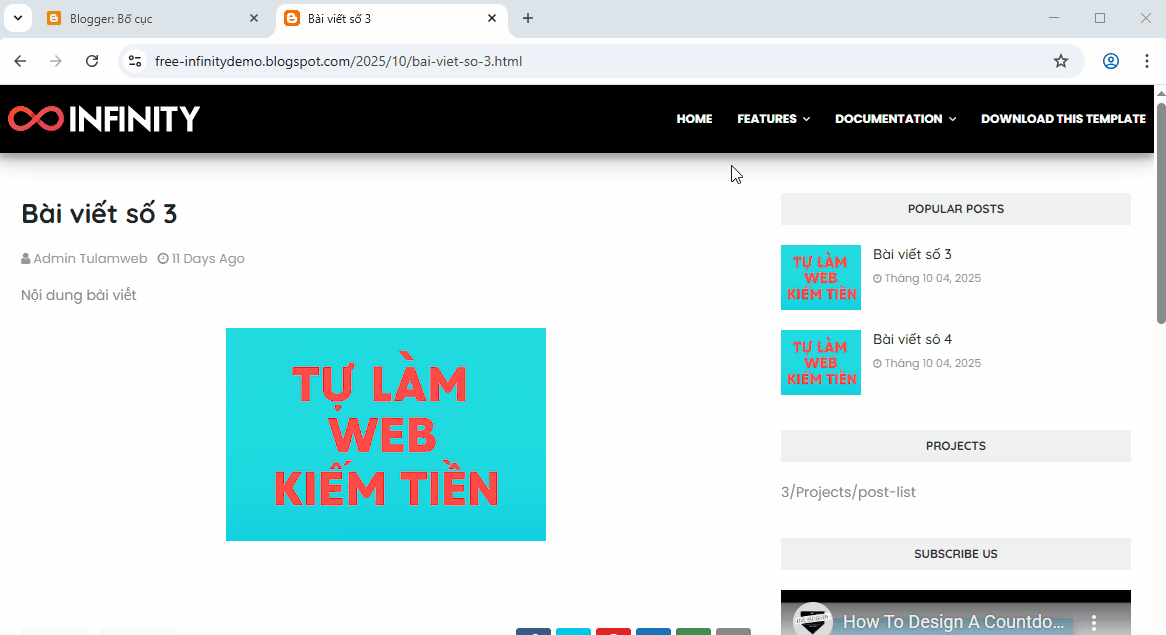Open the YouTube video three-dot options

[1093, 622]
